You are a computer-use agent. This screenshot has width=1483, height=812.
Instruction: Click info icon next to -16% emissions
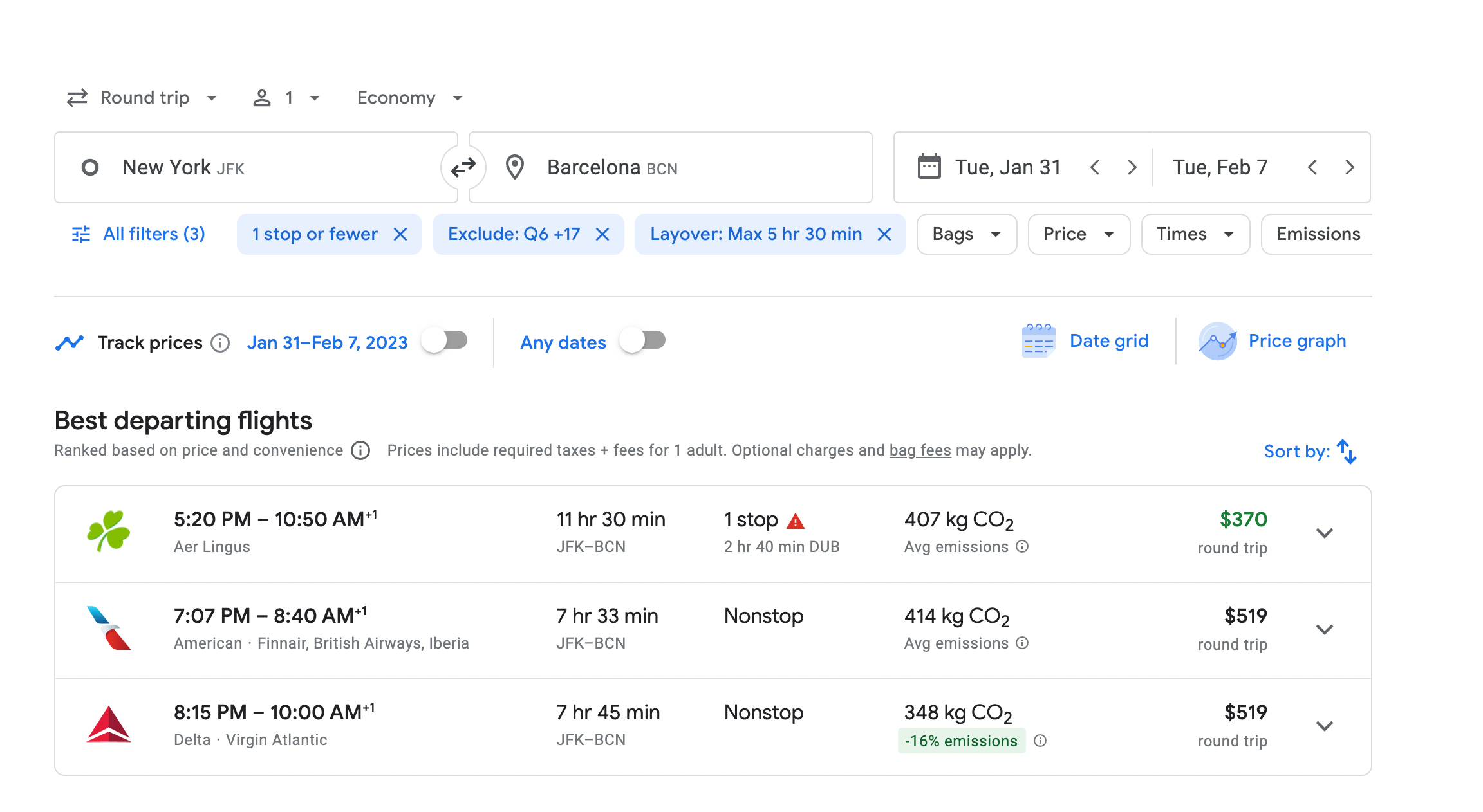(1040, 741)
